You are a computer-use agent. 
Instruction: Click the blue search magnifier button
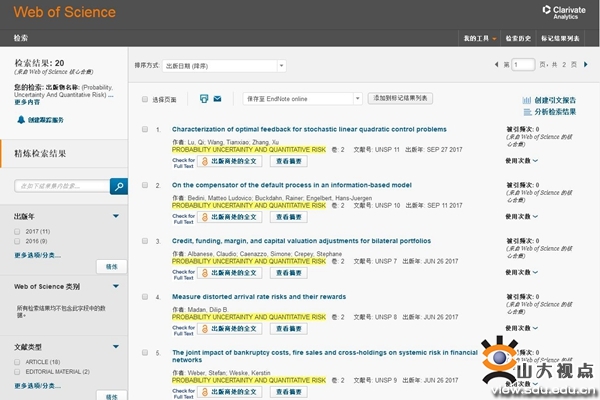click(118, 186)
